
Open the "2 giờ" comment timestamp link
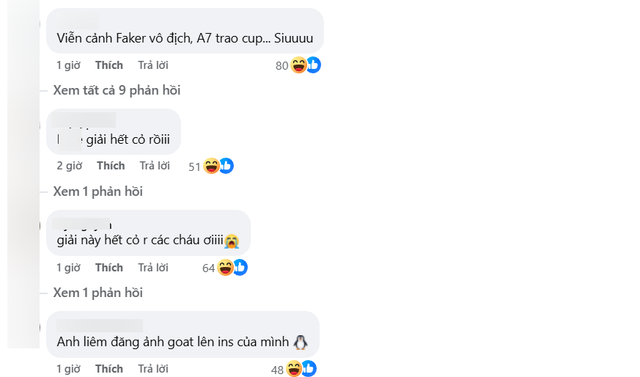point(69,166)
